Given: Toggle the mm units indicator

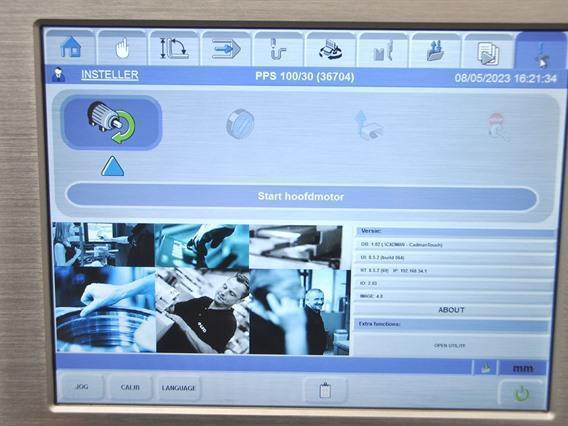Looking at the screenshot, I should click(523, 369).
